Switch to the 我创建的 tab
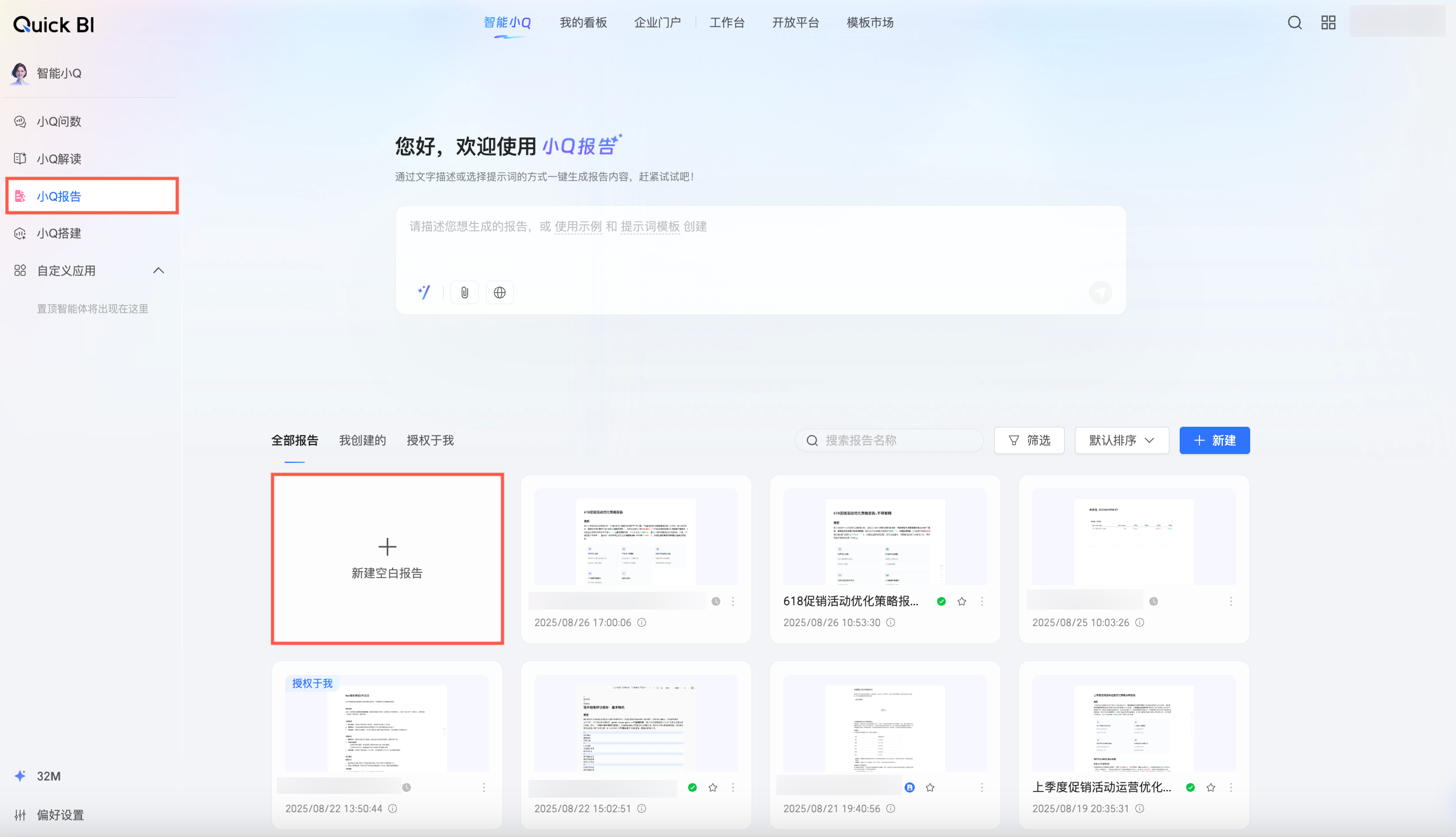 coord(362,440)
